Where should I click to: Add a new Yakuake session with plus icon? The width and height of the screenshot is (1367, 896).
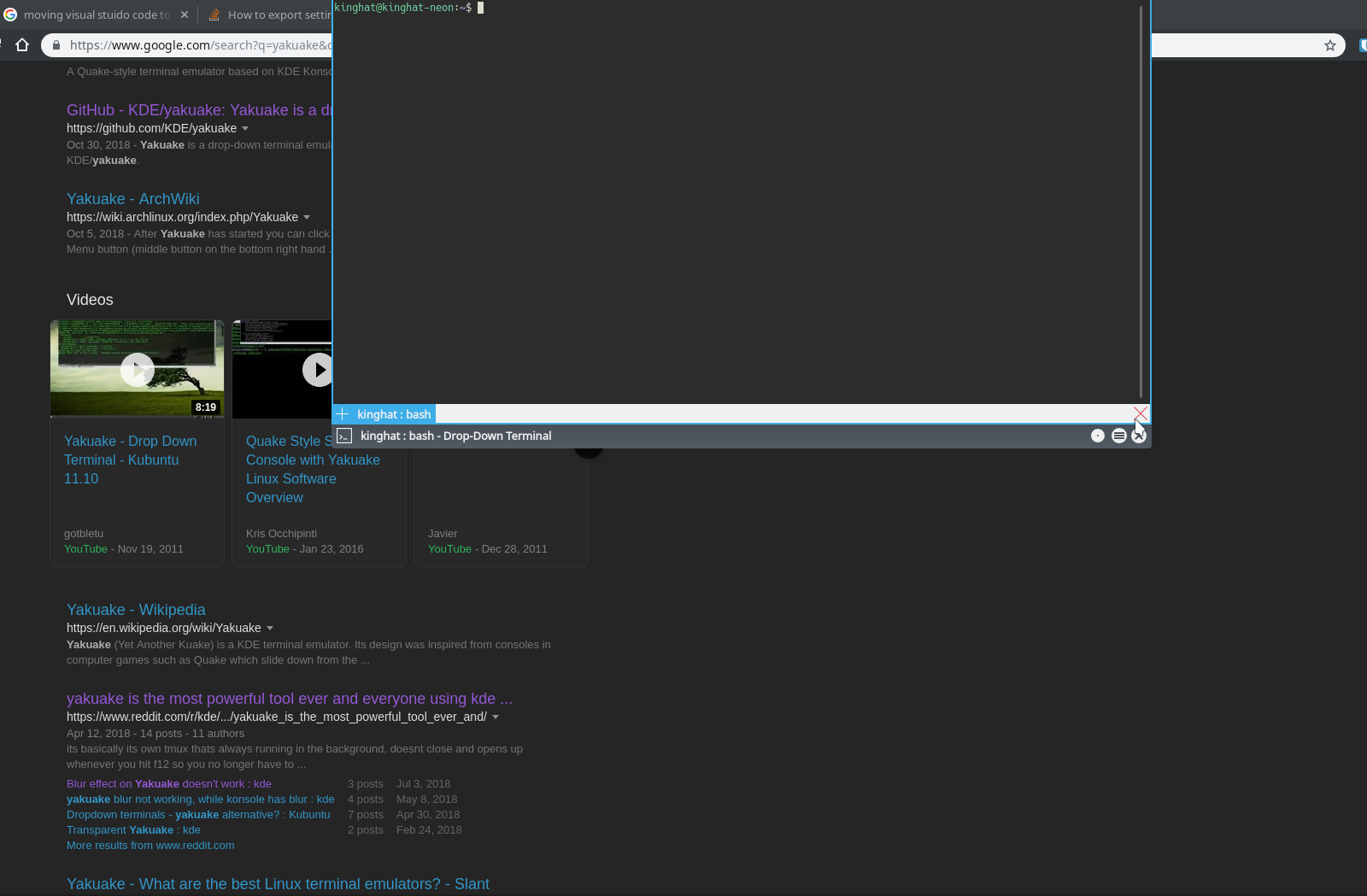pos(343,414)
